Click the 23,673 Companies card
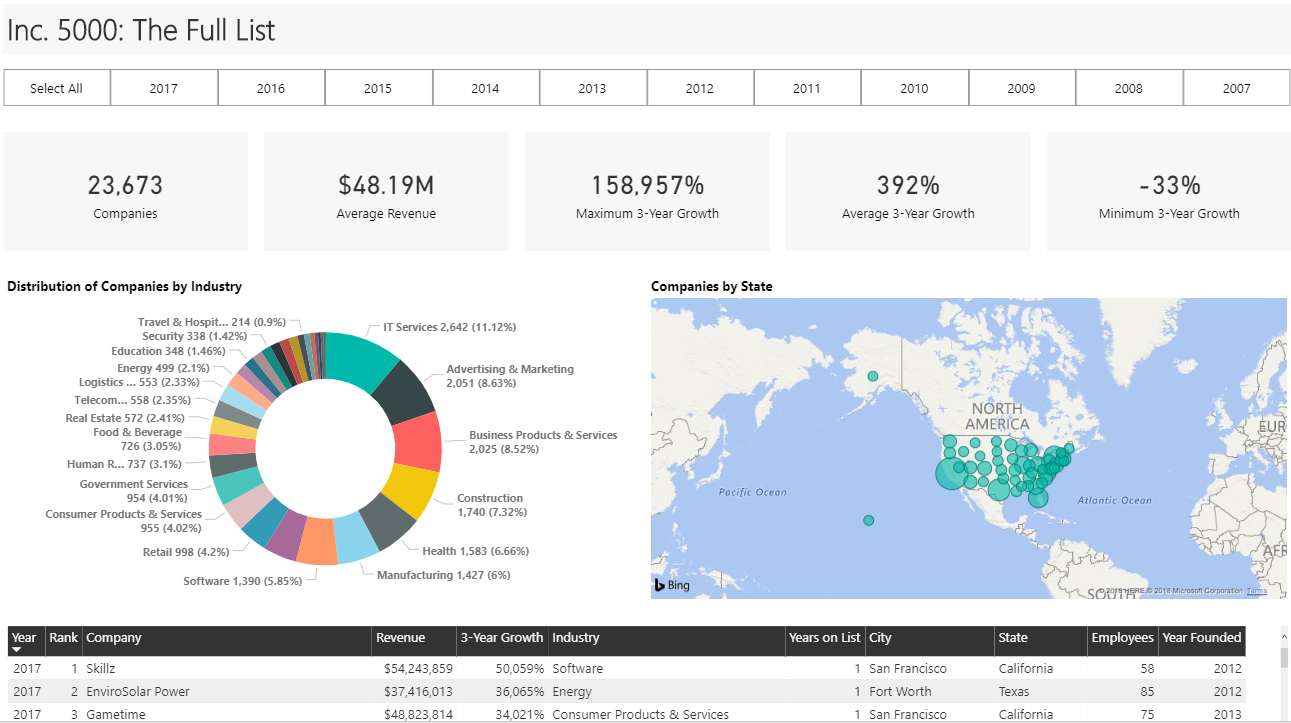Screen dimensions: 1291x723 (125, 191)
